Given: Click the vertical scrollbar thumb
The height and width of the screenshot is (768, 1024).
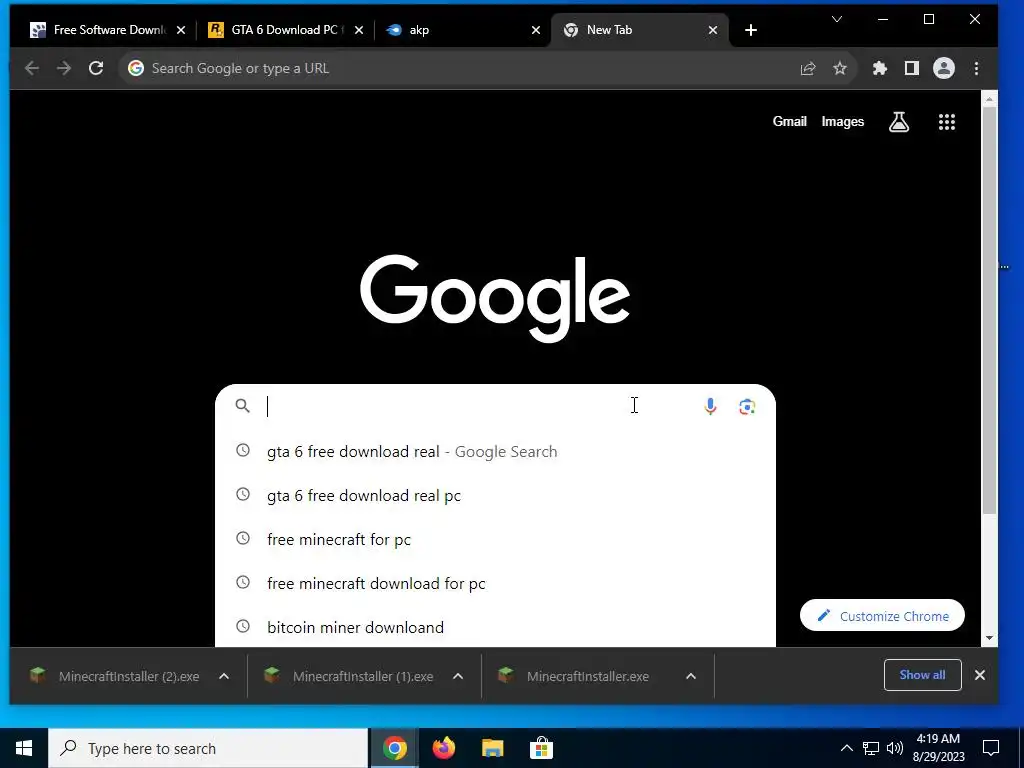Looking at the screenshot, I should (x=989, y=310).
